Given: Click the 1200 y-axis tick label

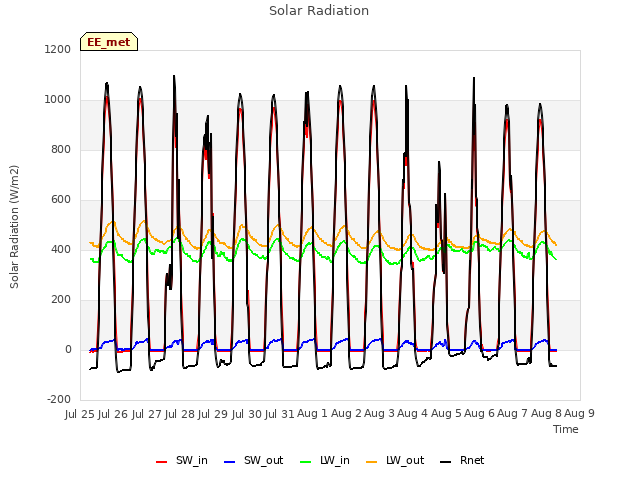Looking at the screenshot, I should tap(58, 49).
